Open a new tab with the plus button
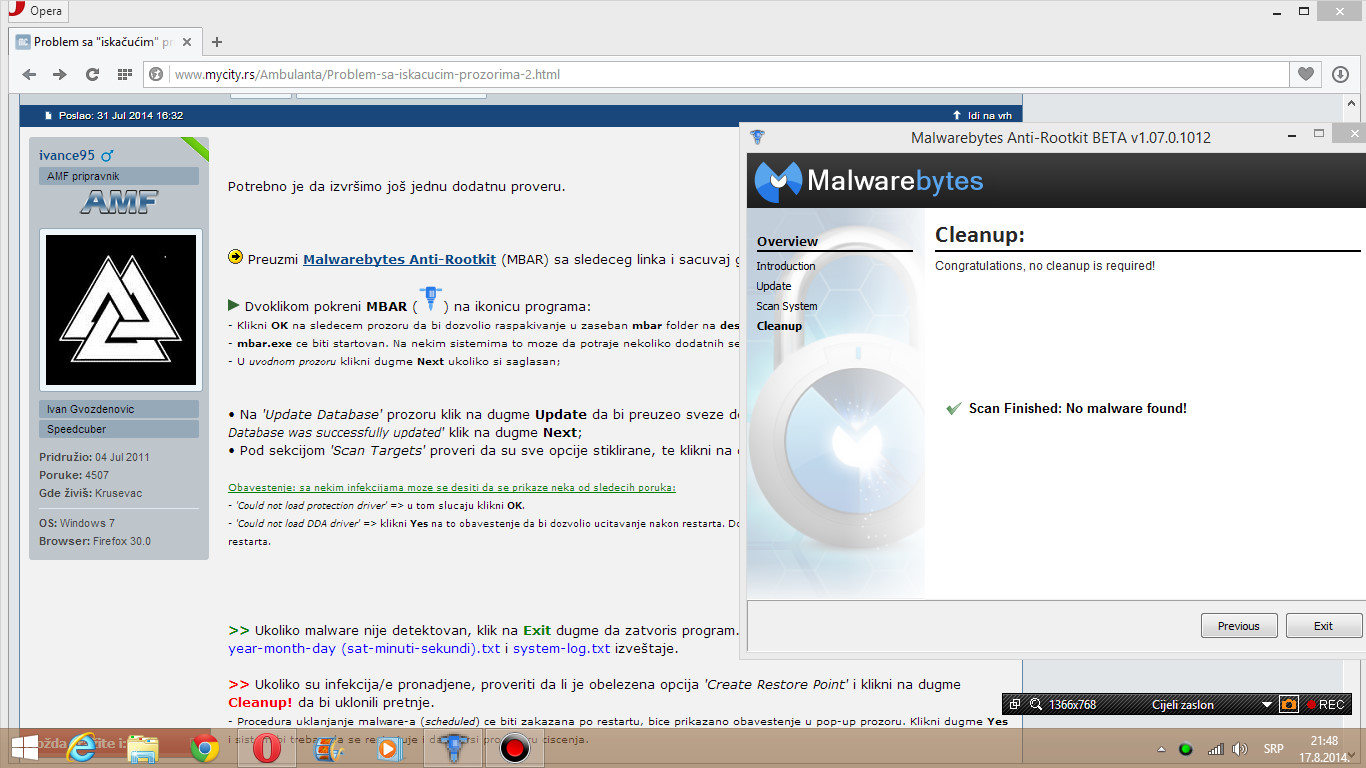 (217, 42)
